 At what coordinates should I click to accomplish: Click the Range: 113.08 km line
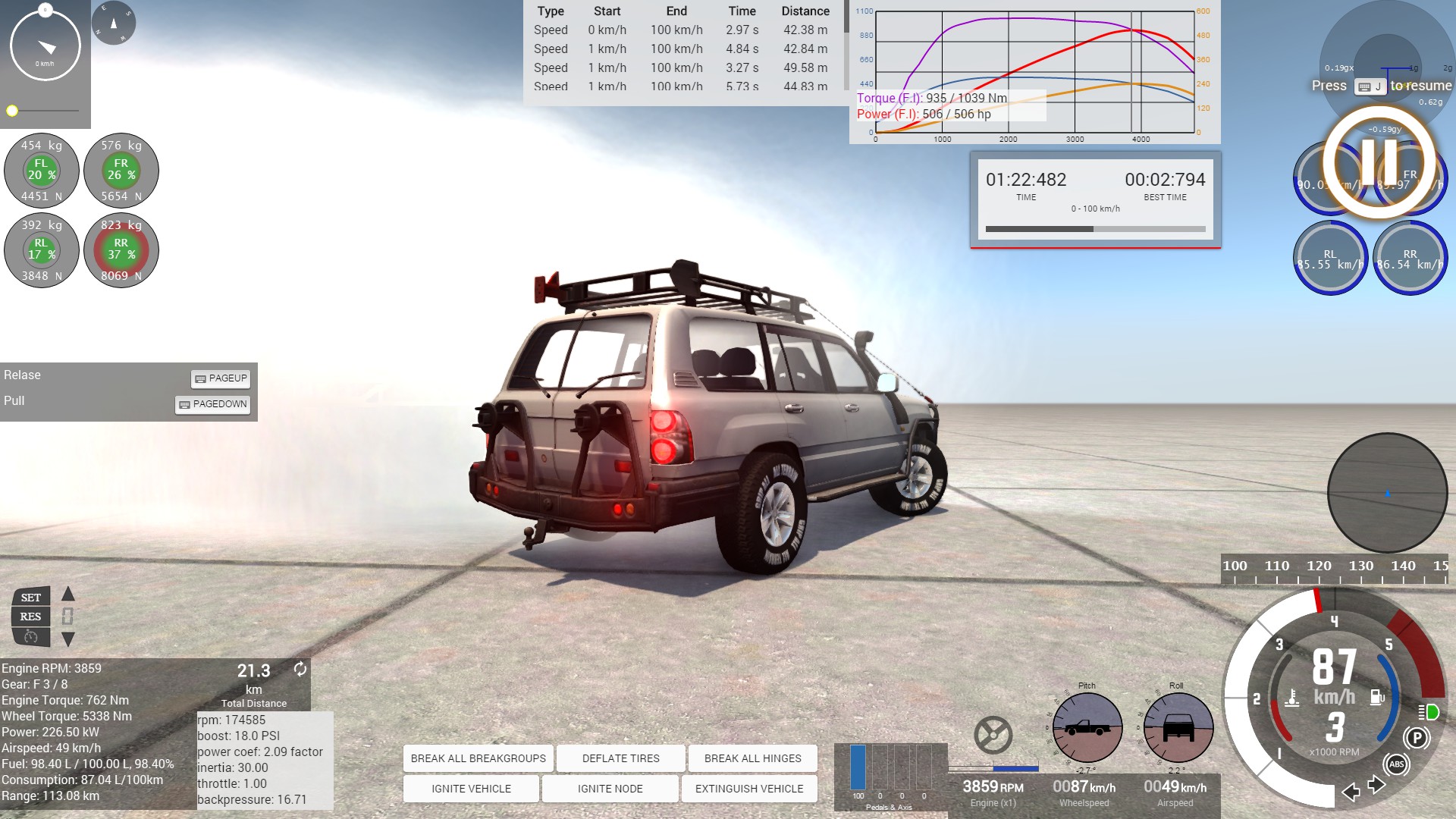pyautogui.click(x=51, y=795)
